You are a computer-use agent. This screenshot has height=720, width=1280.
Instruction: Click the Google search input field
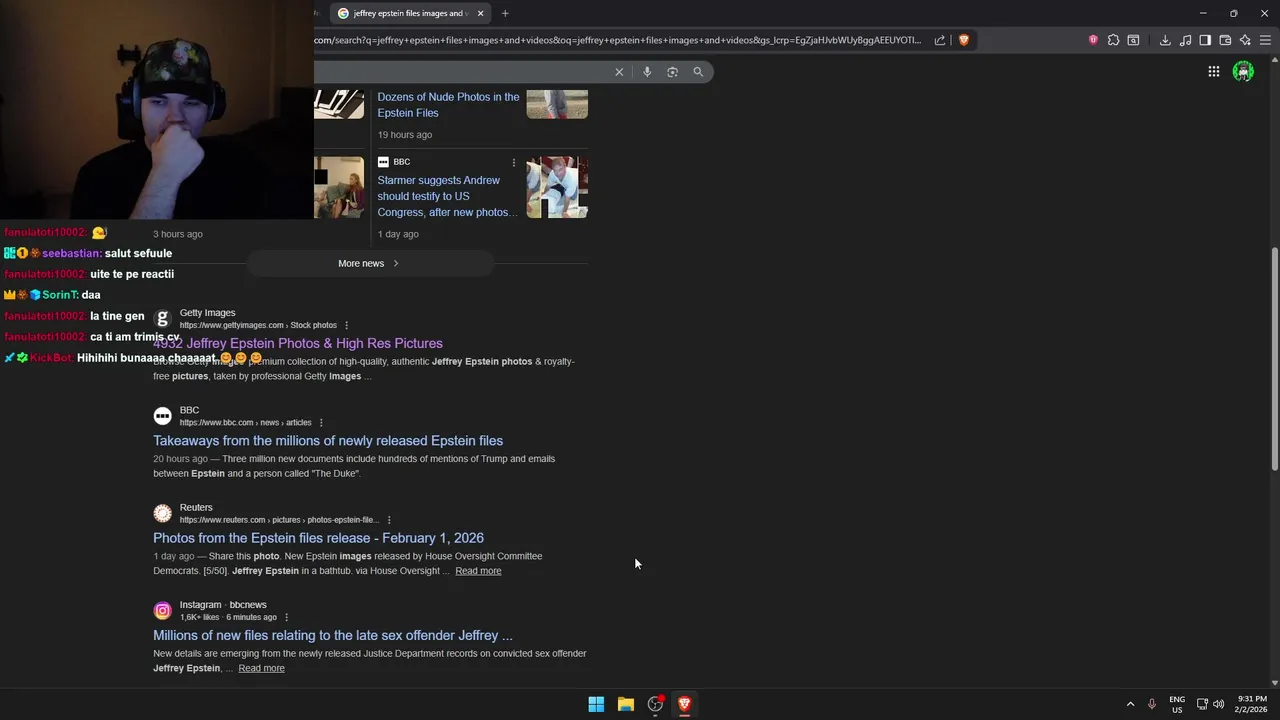point(460,72)
